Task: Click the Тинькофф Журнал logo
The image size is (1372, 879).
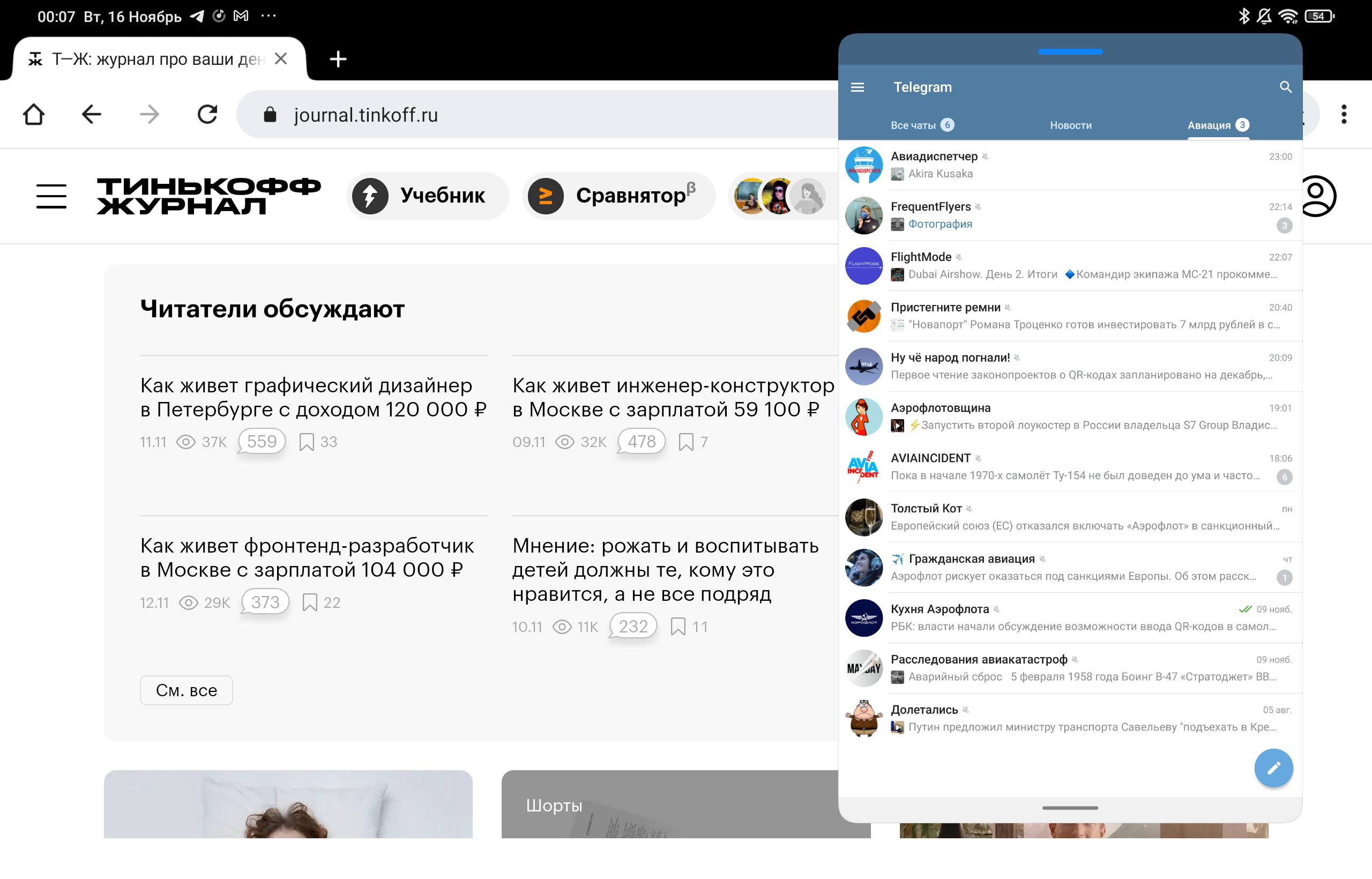Action: click(209, 196)
